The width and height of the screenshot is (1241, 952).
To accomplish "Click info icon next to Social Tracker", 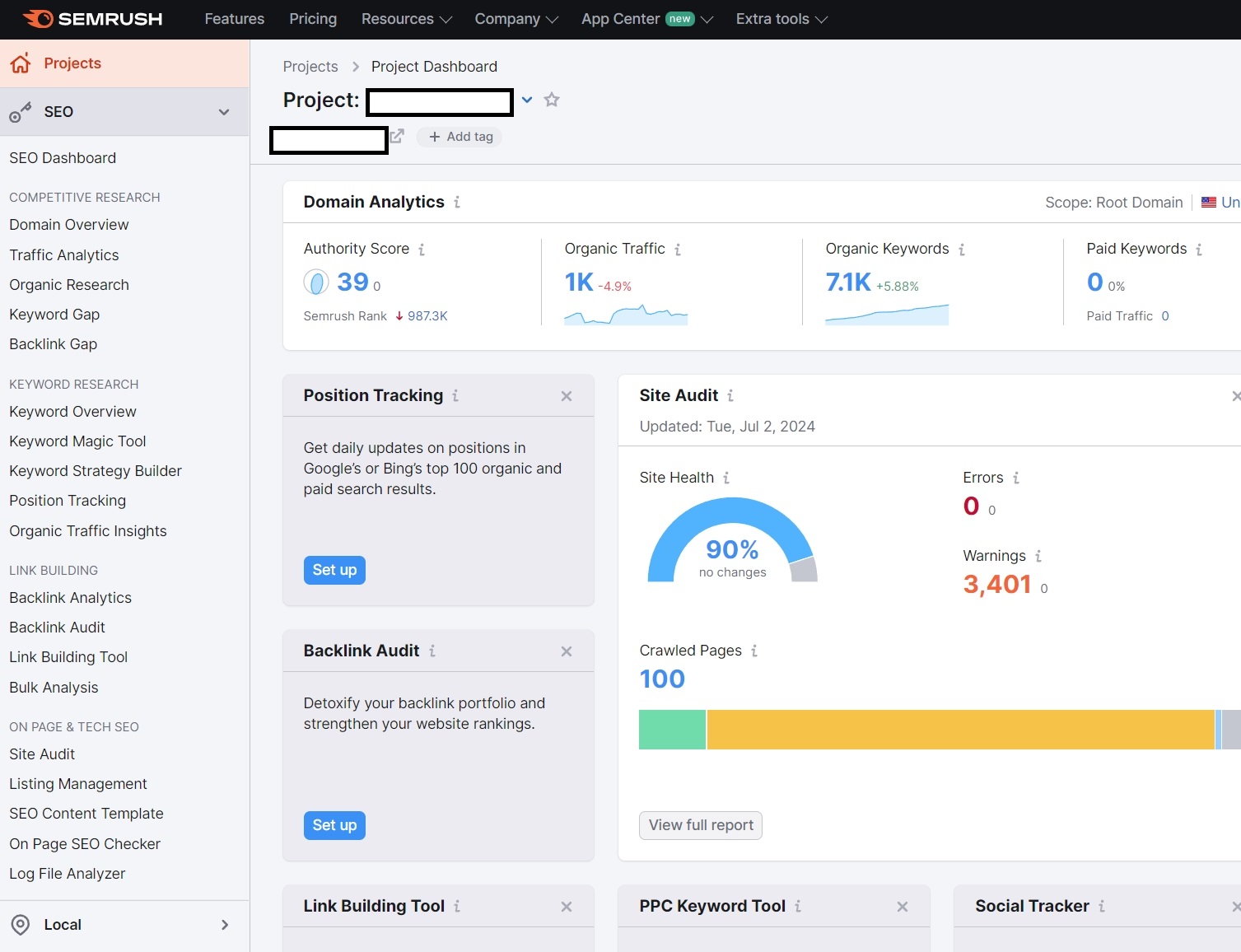I will [x=1102, y=907].
